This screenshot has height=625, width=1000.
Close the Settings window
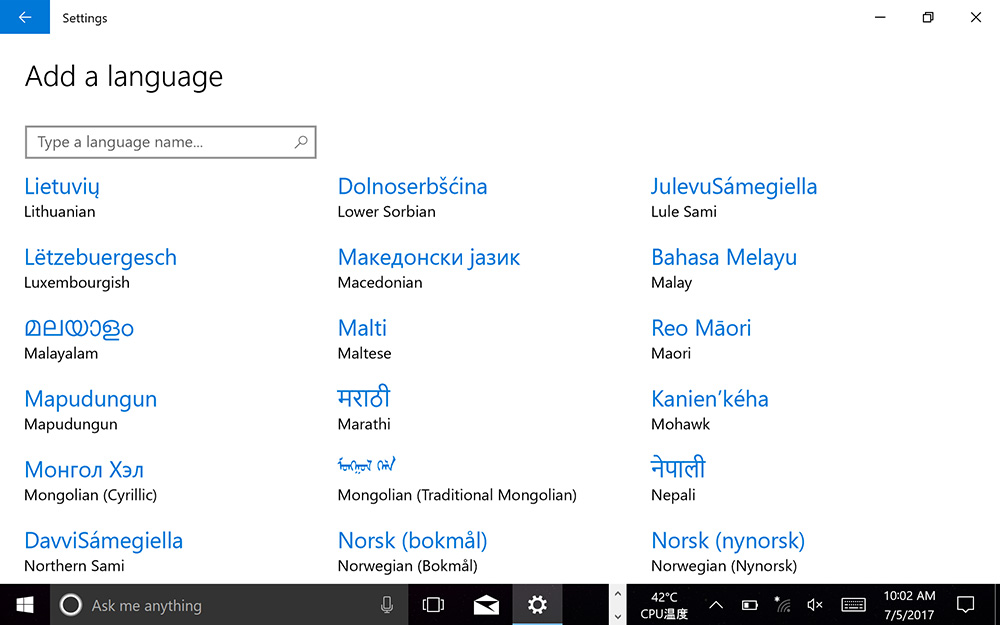click(x=976, y=17)
